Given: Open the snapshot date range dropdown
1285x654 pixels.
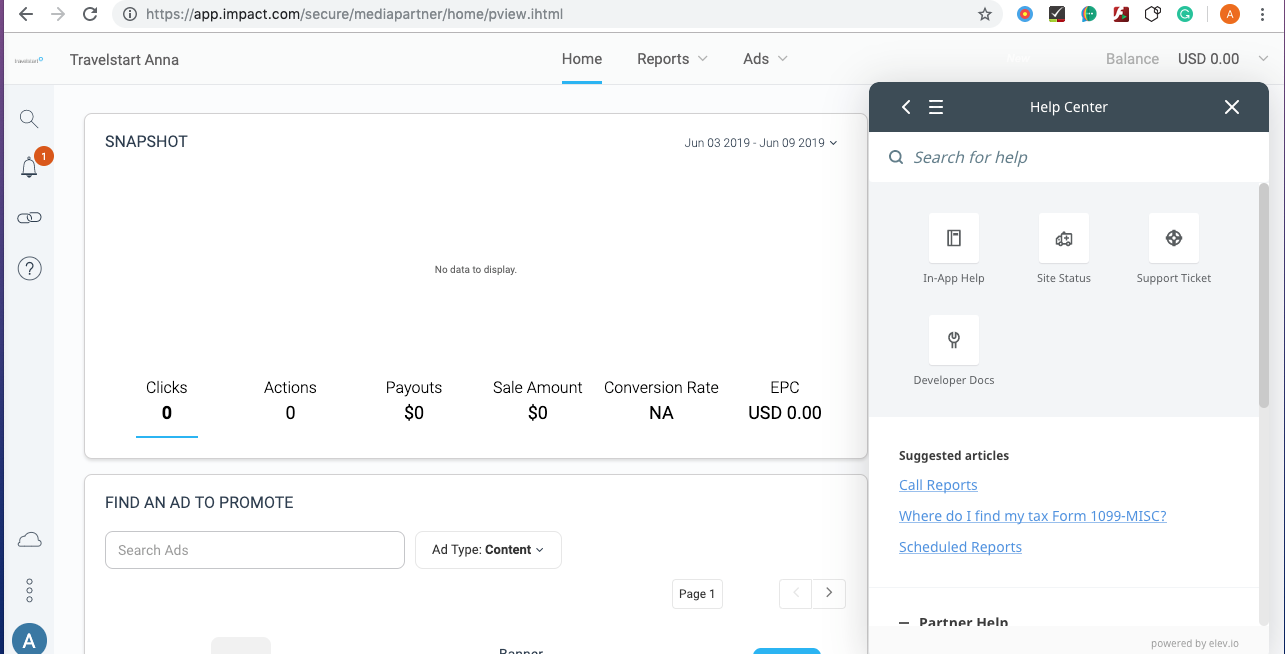Looking at the screenshot, I should coord(761,143).
